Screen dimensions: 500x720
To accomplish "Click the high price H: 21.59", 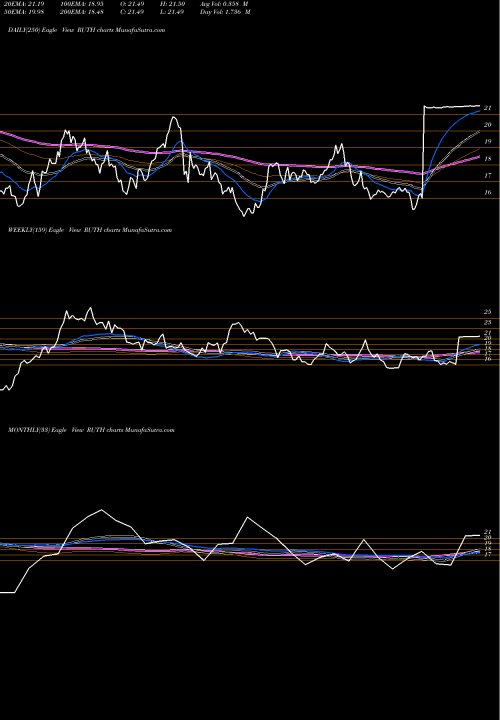I will 171,4.
